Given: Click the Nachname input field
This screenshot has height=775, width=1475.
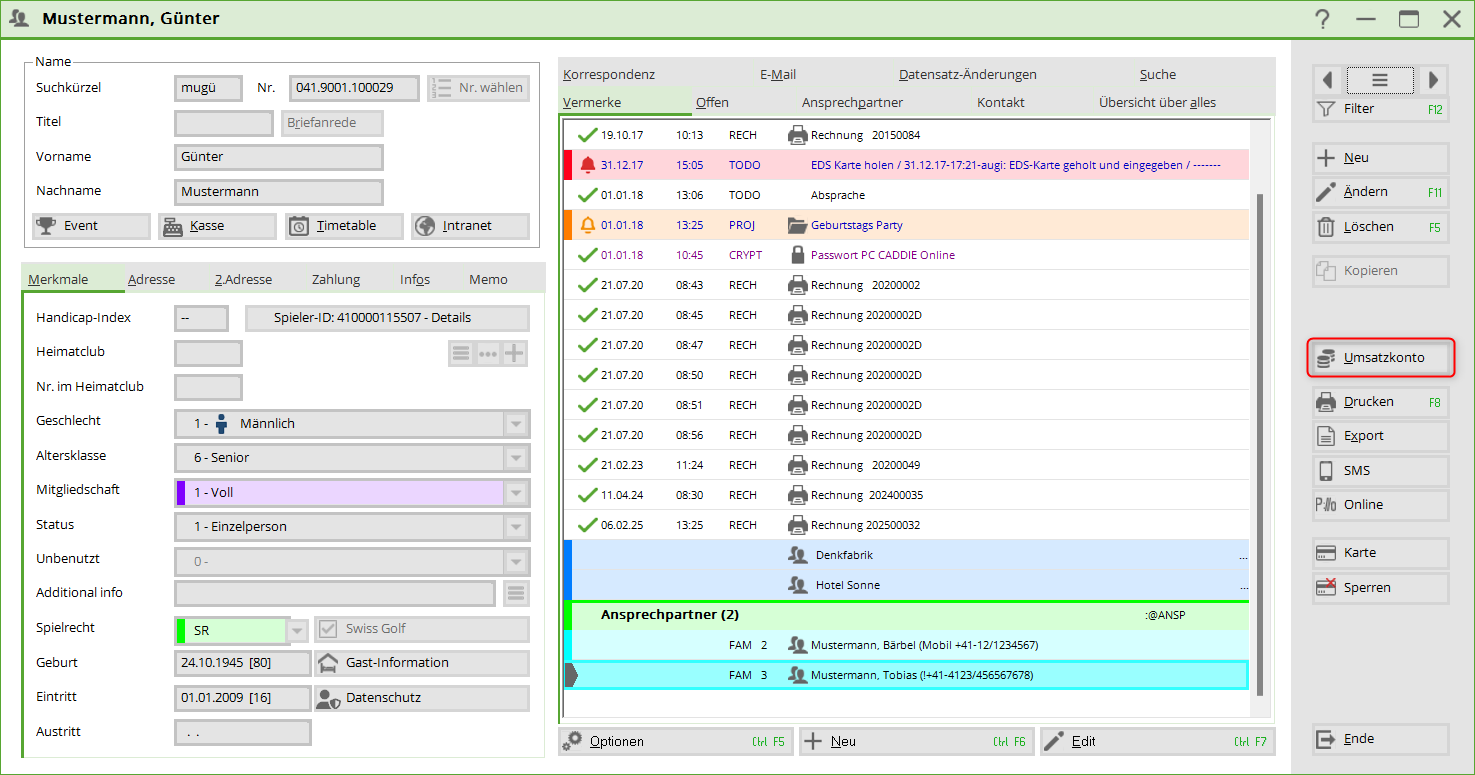Looking at the screenshot, I should point(278,192).
